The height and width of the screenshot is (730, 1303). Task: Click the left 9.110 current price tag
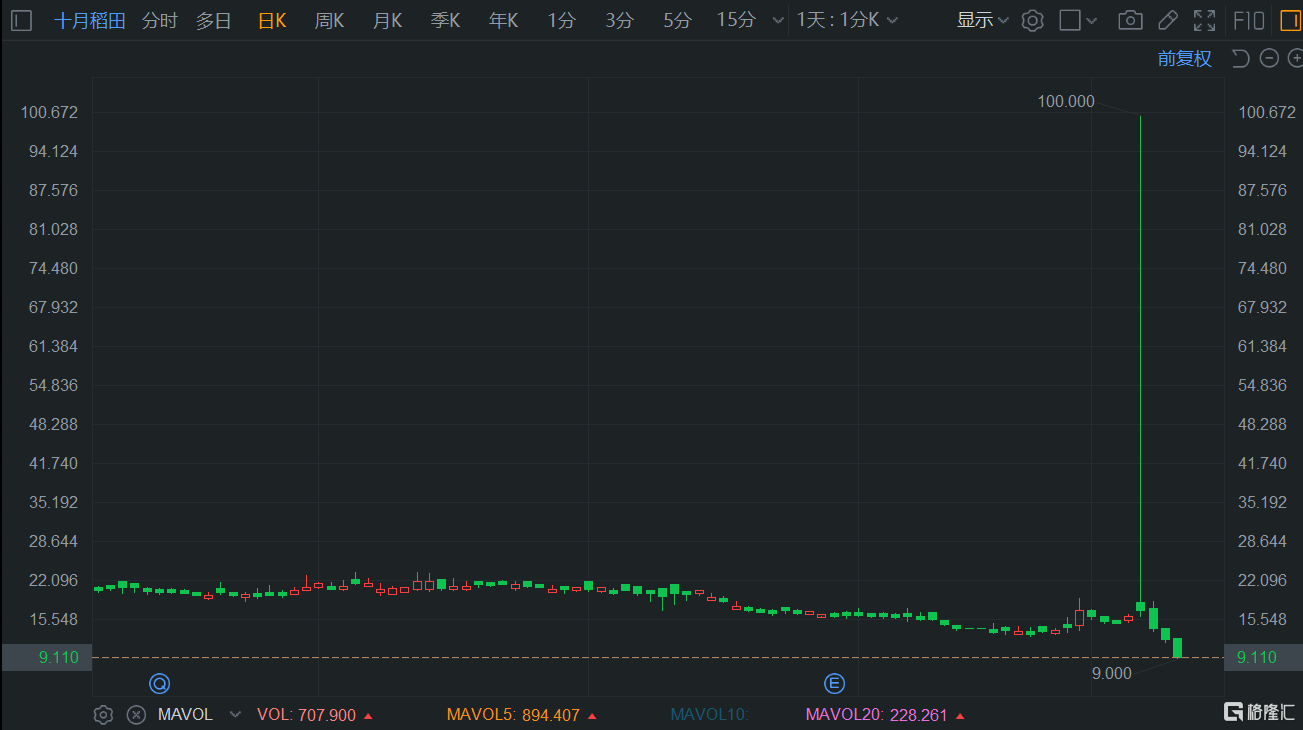(x=46, y=657)
